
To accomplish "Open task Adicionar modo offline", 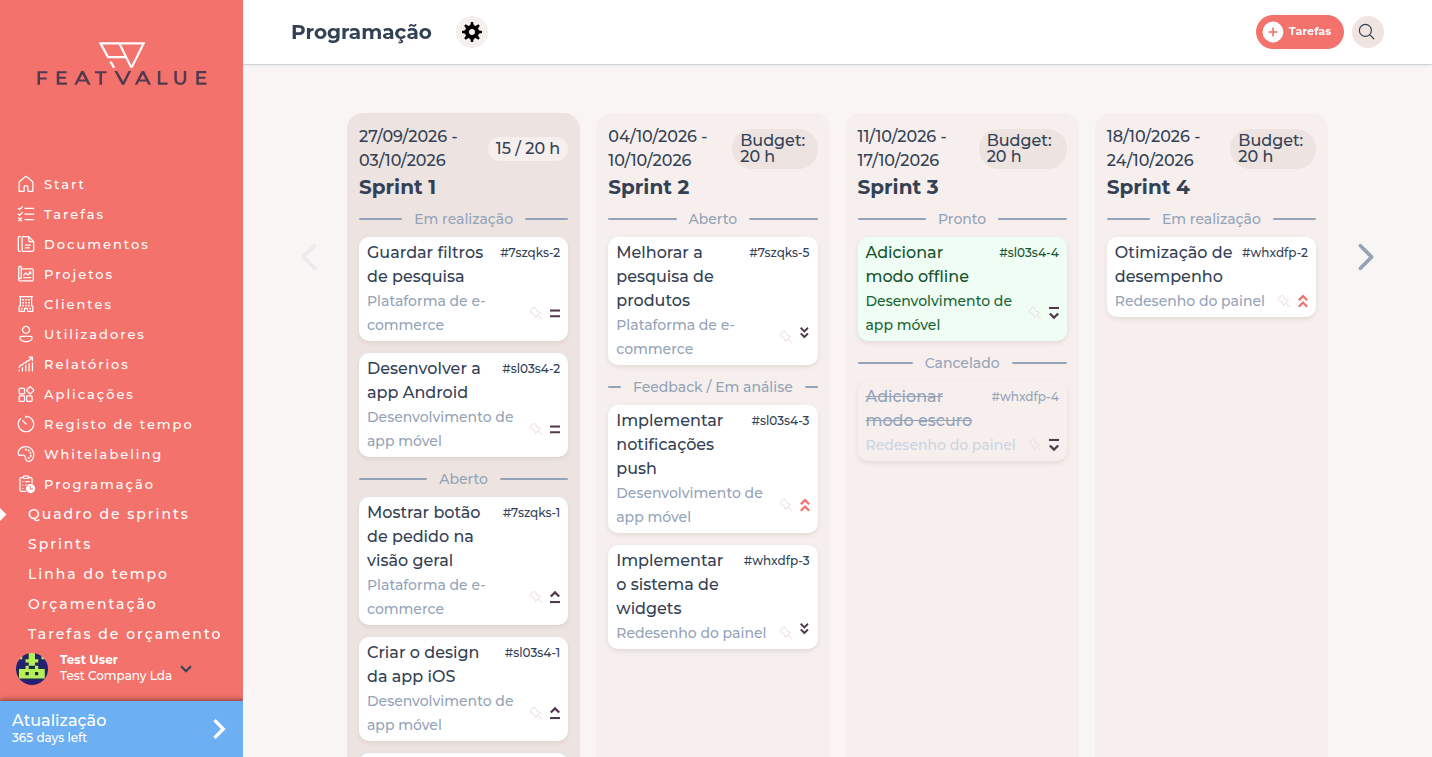I will coord(962,289).
